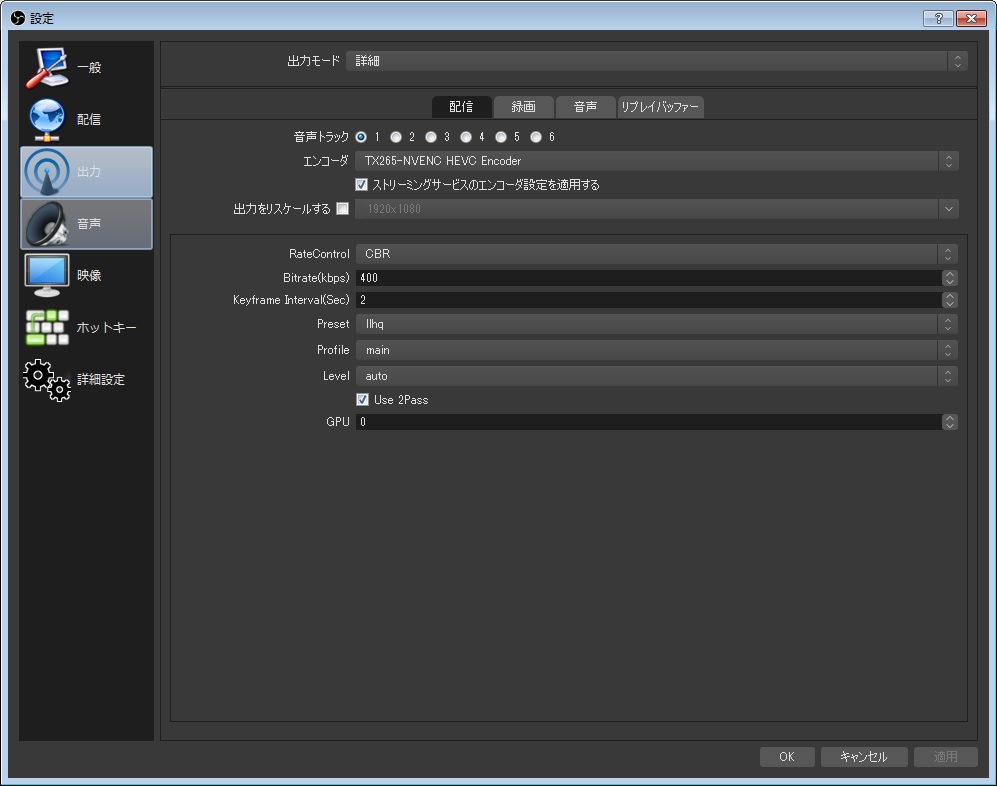This screenshot has height=786, width=997.
Task: Select audio track 1 radio button
Action: pos(361,137)
